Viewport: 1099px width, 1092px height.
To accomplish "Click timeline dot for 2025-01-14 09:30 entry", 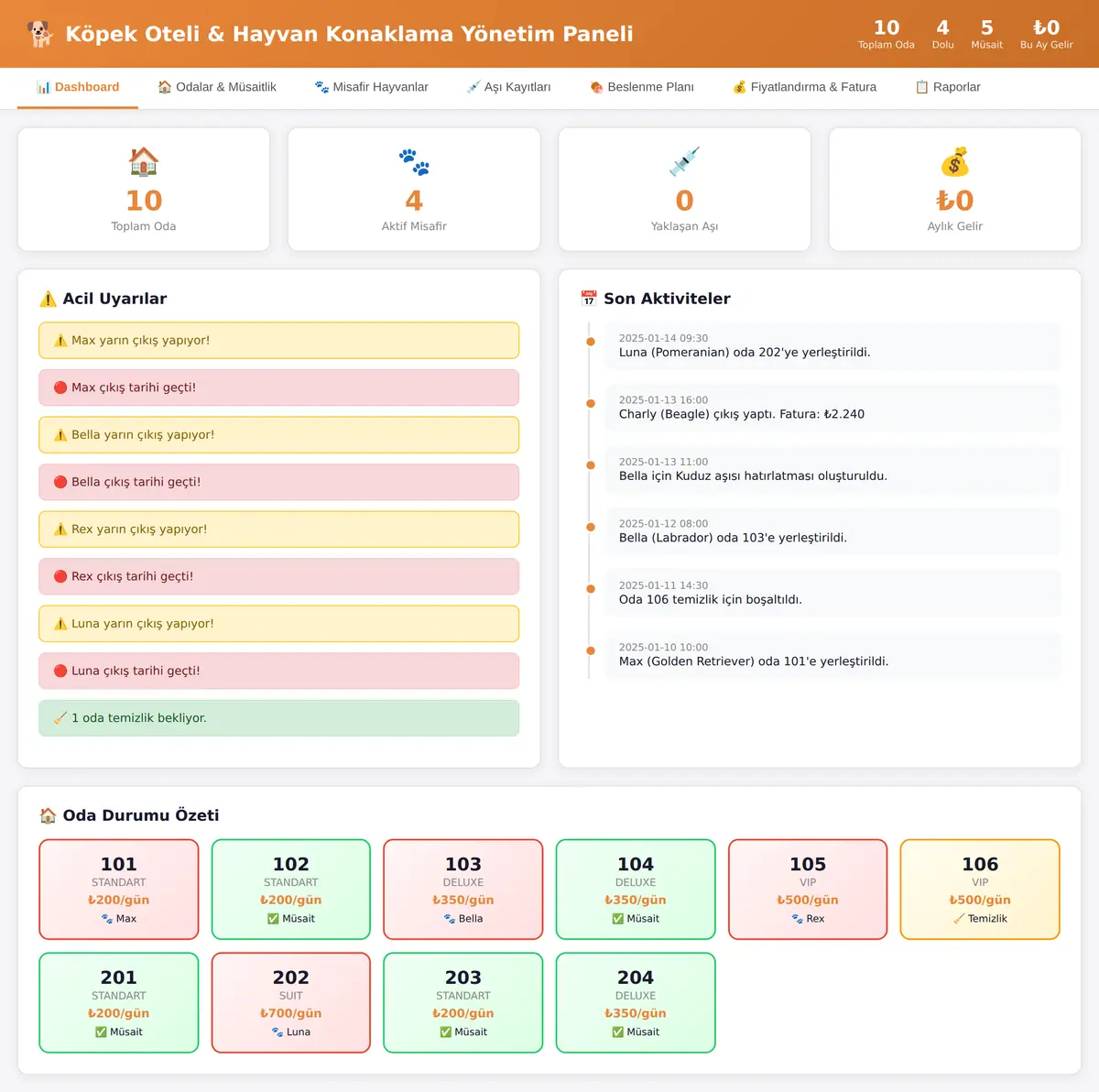I will pos(591,342).
